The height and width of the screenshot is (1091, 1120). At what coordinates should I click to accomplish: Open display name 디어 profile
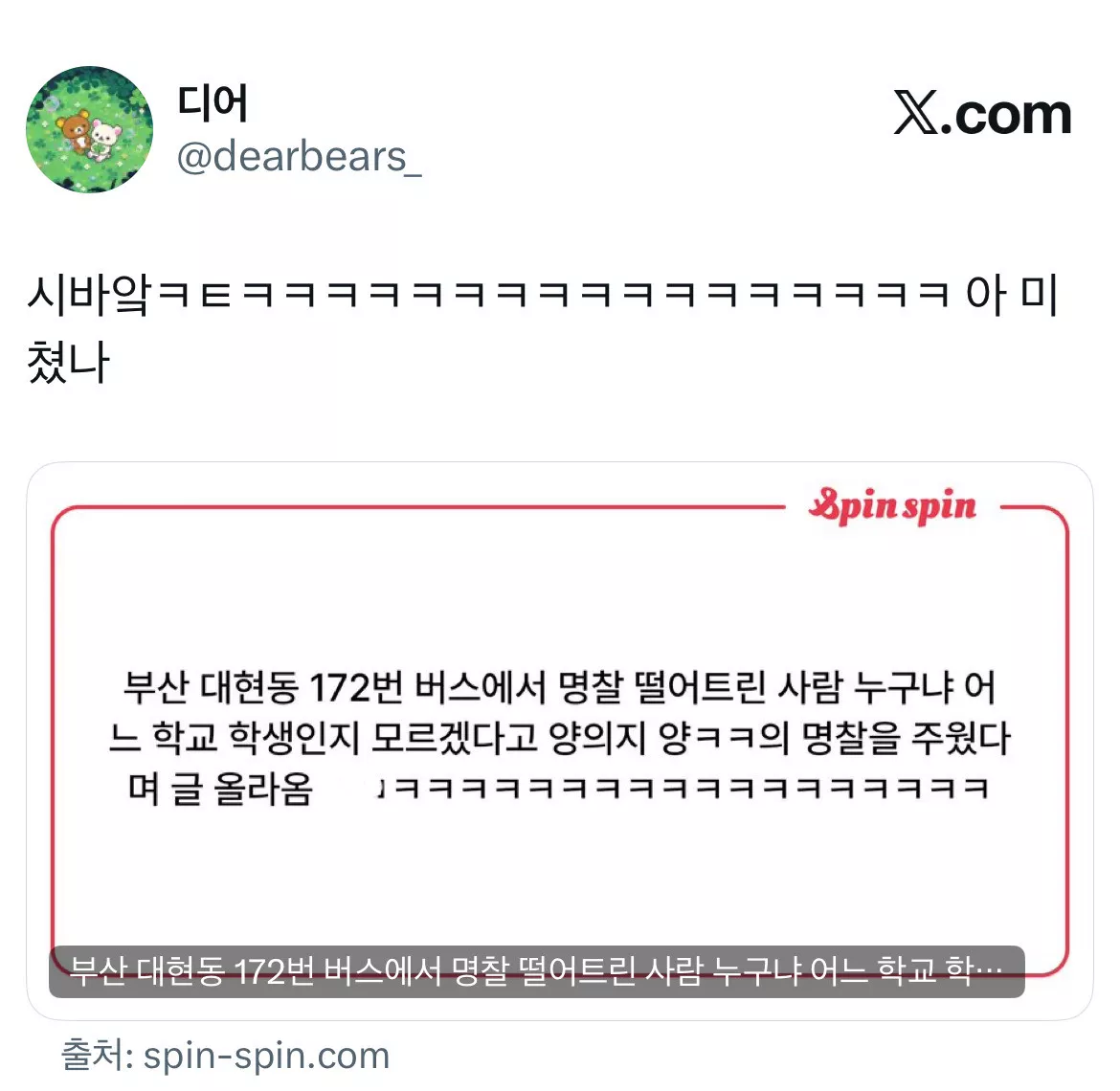pyautogui.click(x=213, y=102)
